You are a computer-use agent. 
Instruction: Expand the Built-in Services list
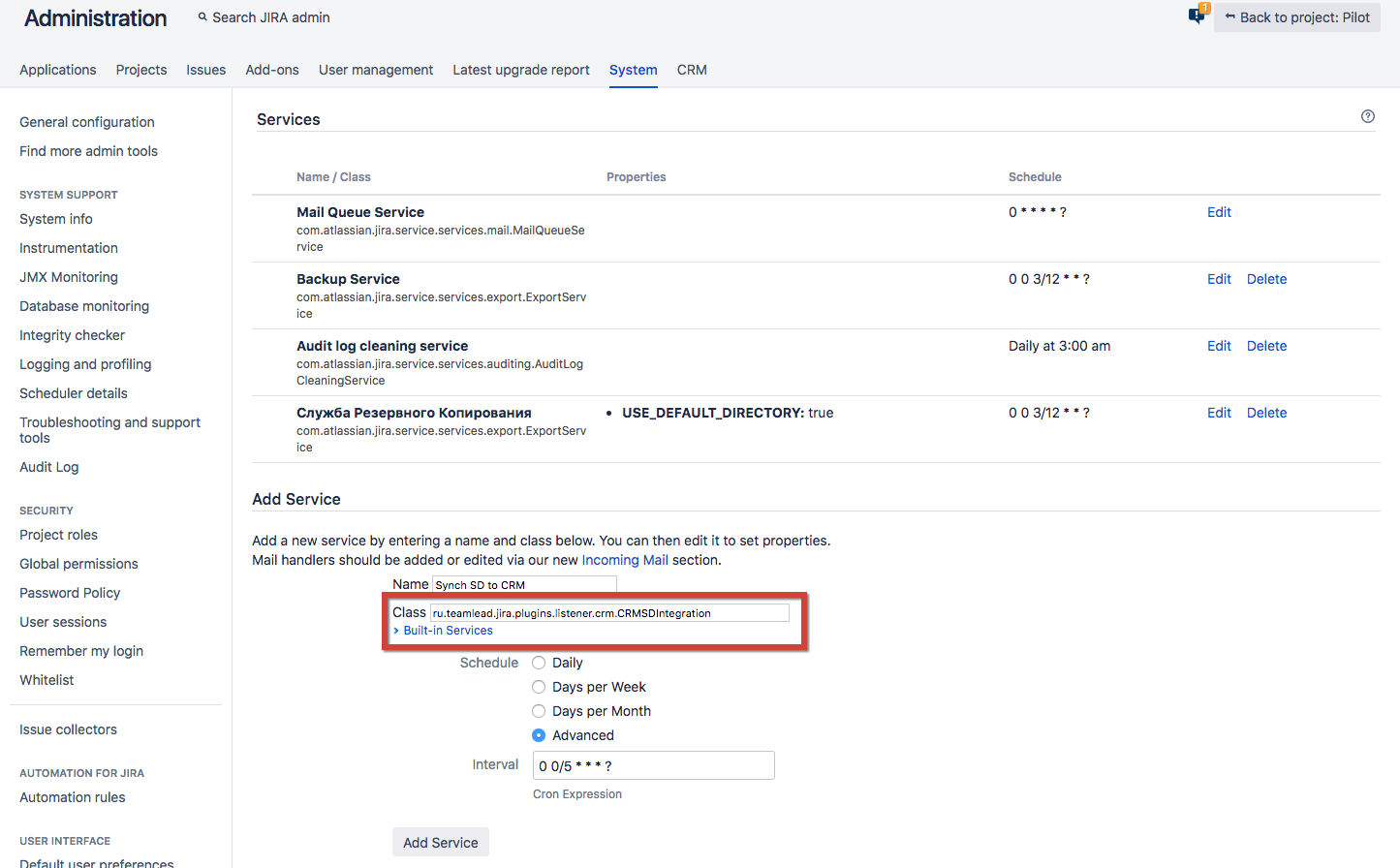click(x=448, y=631)
